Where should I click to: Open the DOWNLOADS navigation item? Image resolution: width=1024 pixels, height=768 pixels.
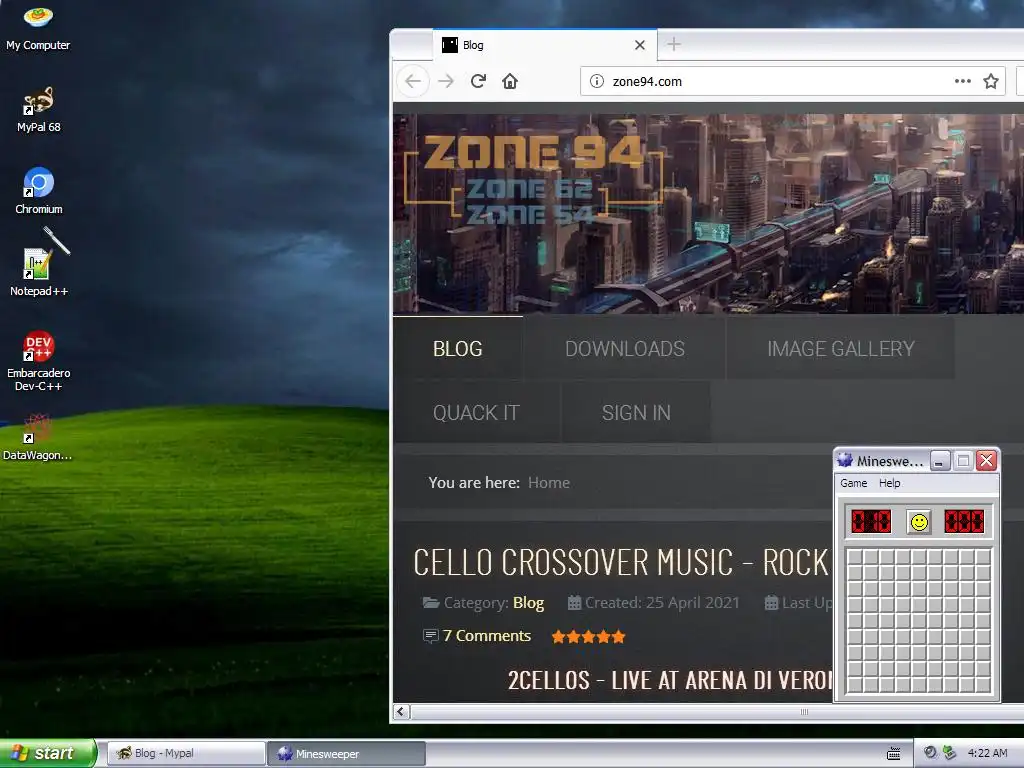point(625,349)
